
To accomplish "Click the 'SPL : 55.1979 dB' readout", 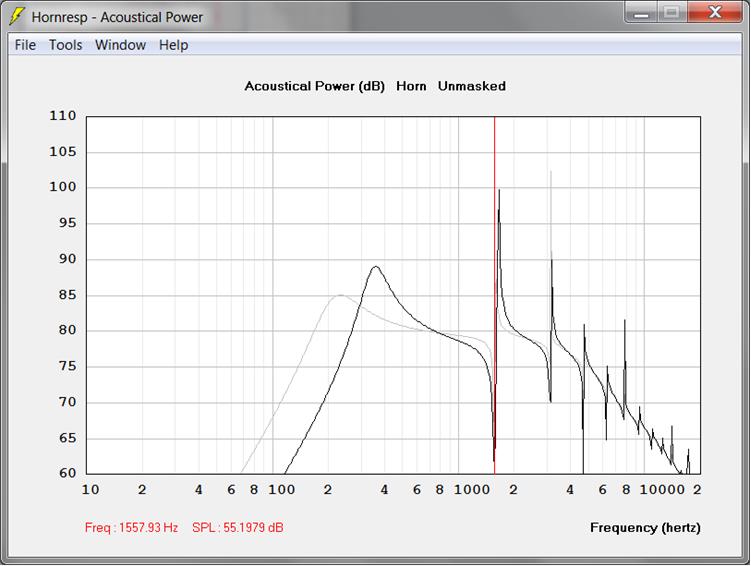I will [238, 528].
